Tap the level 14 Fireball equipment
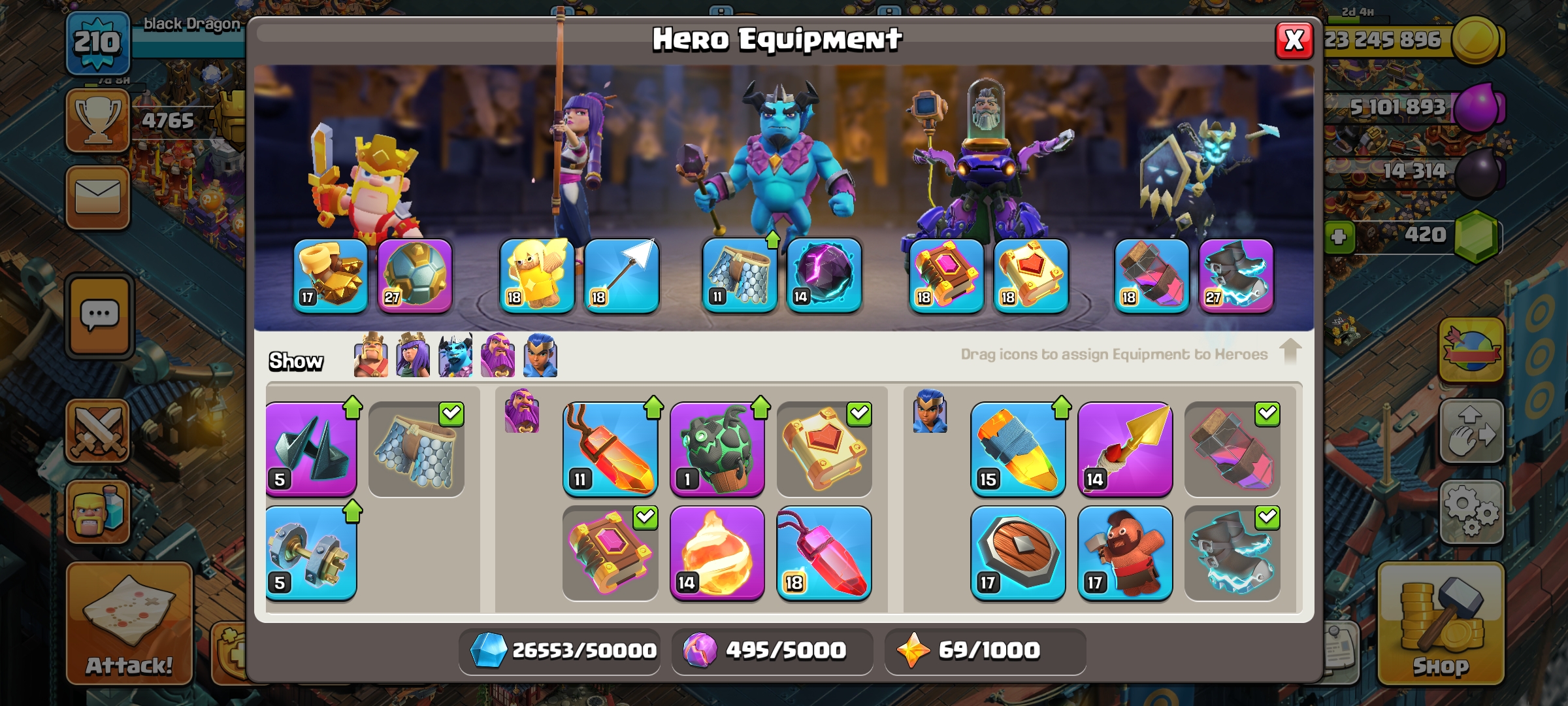 pos(717,553)
